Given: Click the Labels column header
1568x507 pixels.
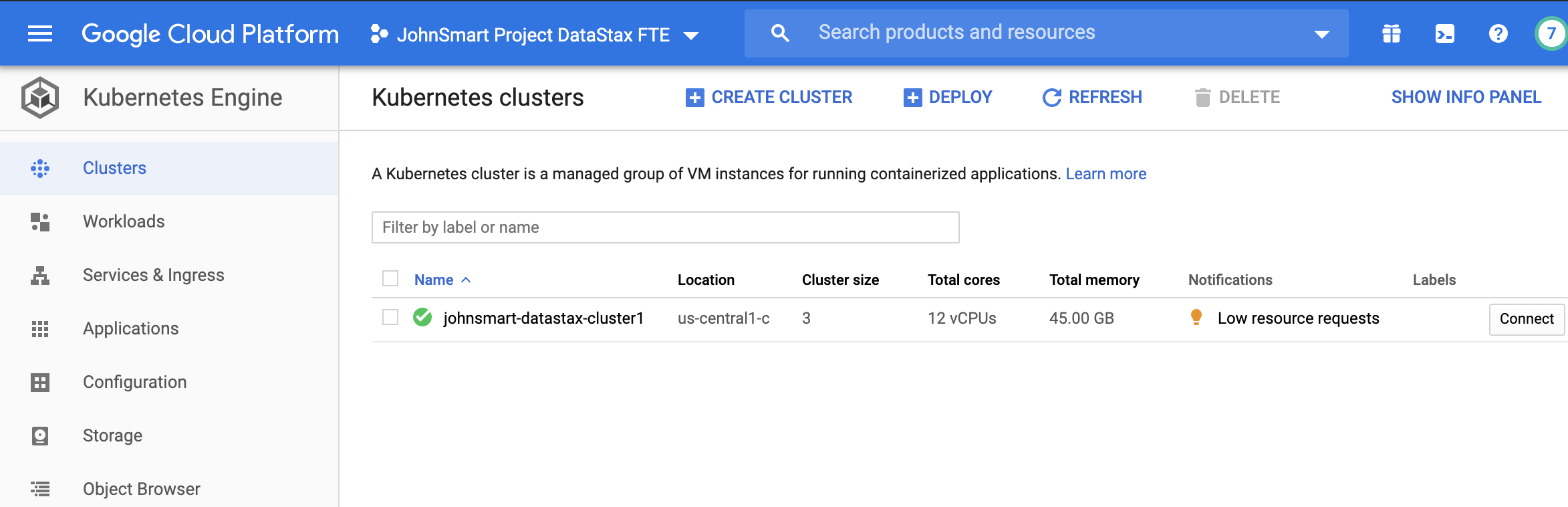Looking at the screenshot, I should (1434, 280).
